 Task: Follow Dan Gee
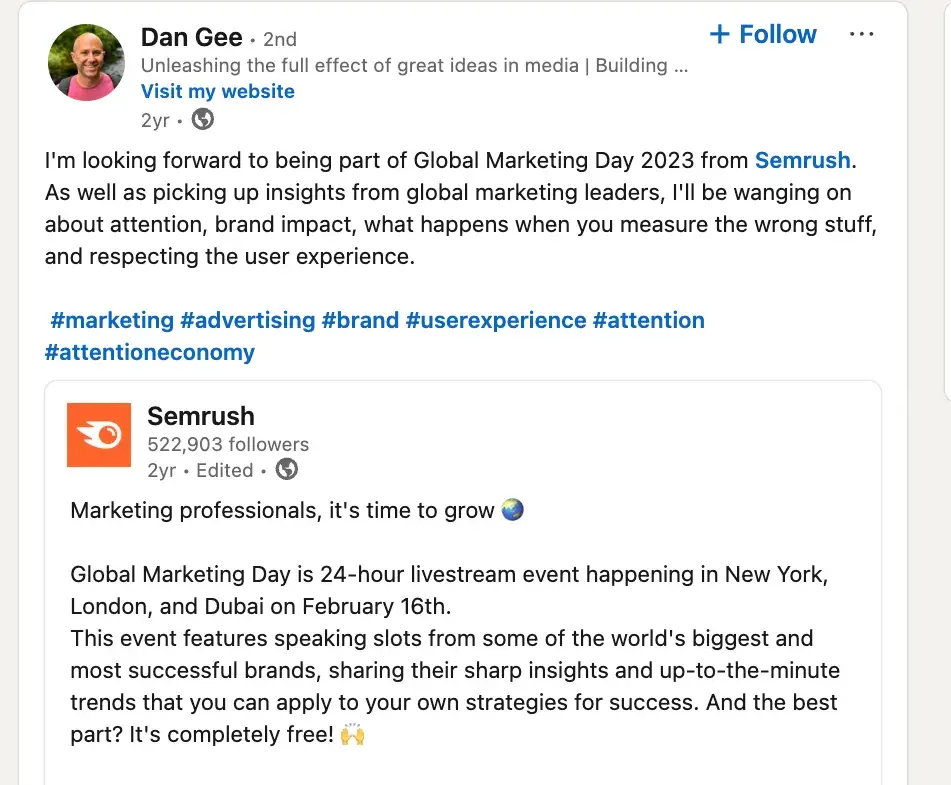point(763,35)
